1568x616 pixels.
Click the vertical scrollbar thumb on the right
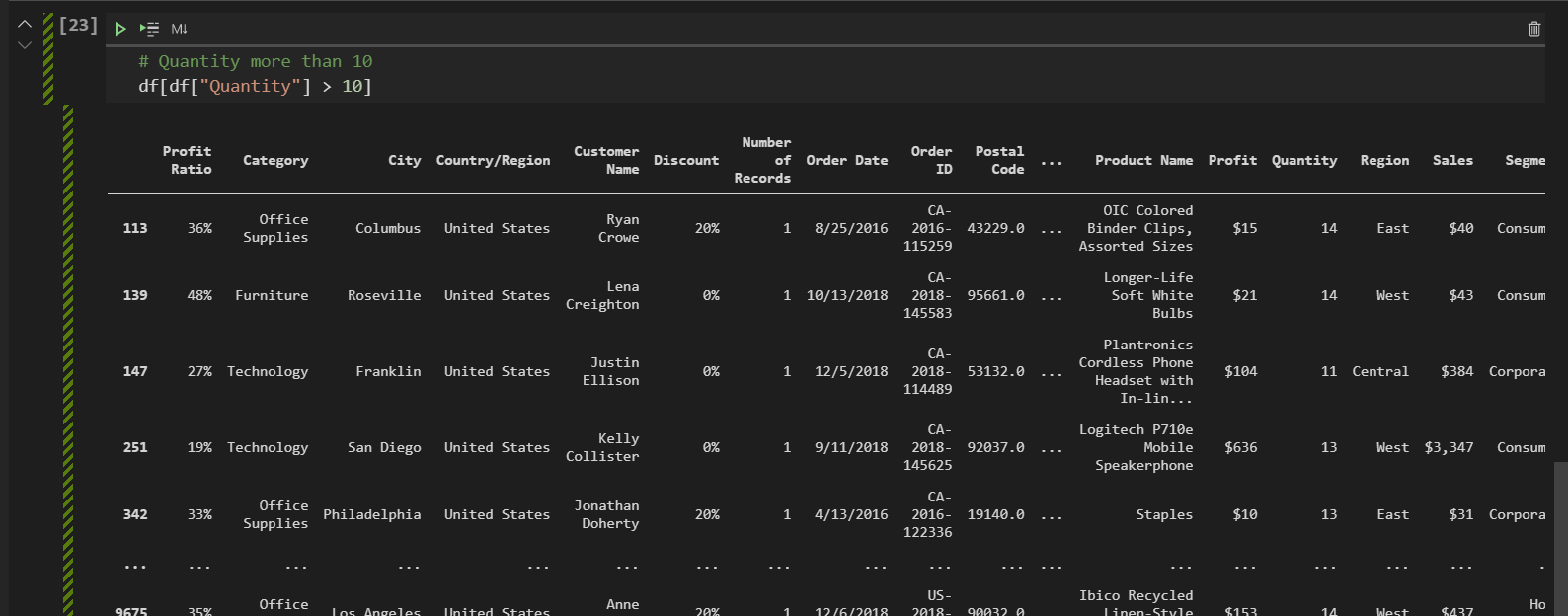tap(1560, 538)
